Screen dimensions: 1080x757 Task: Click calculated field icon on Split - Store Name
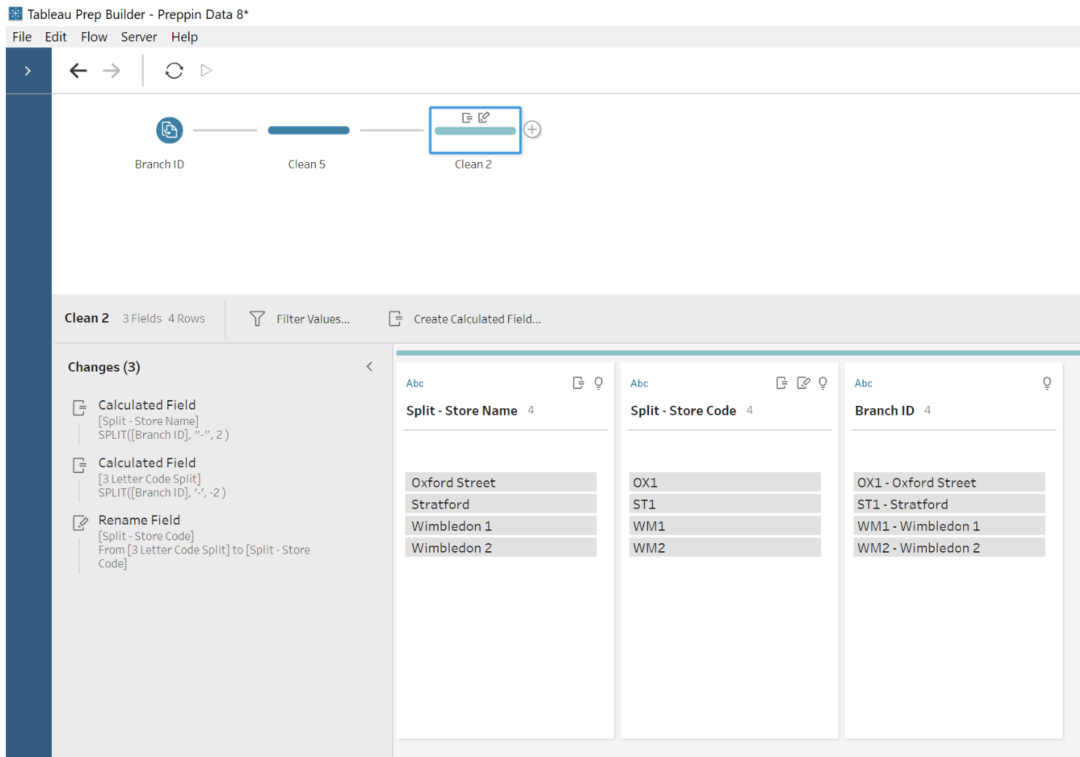578,383
